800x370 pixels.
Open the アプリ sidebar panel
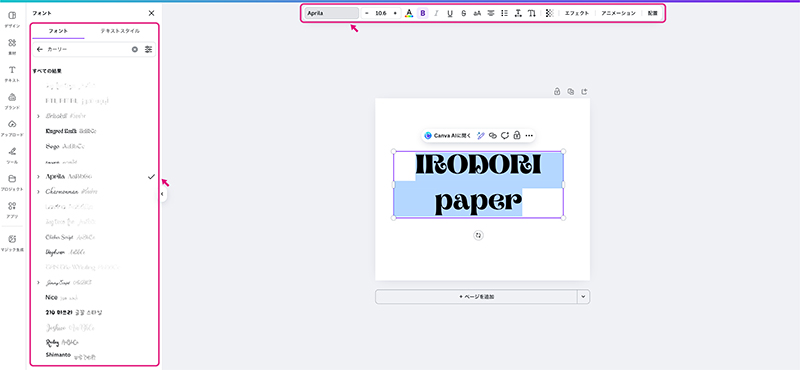pos(12,209)
